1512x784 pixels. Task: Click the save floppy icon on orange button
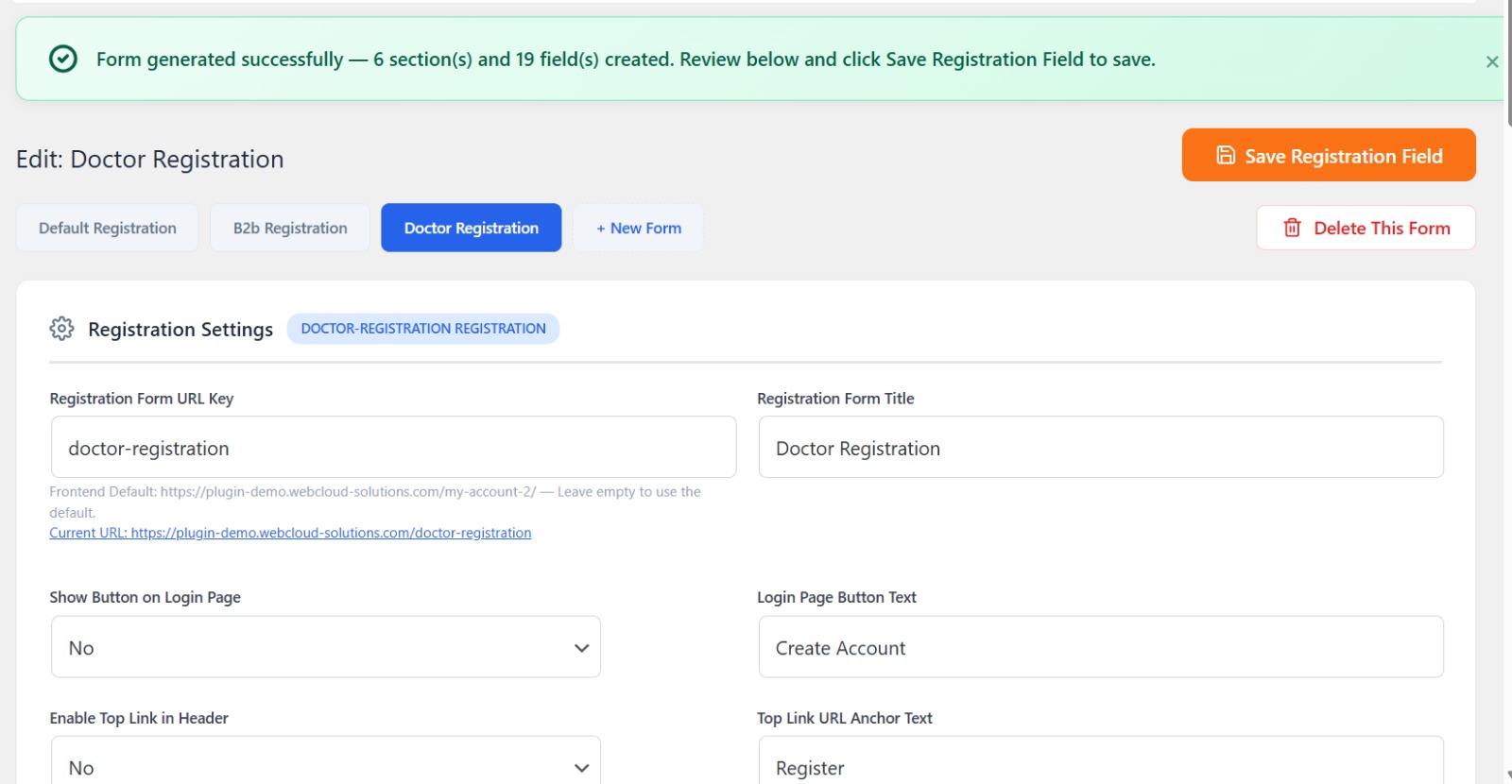[x=1225, y=155]
